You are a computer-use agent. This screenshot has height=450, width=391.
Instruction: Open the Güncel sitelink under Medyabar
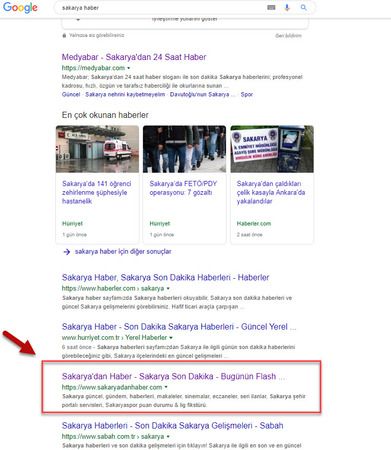[71, 94]
